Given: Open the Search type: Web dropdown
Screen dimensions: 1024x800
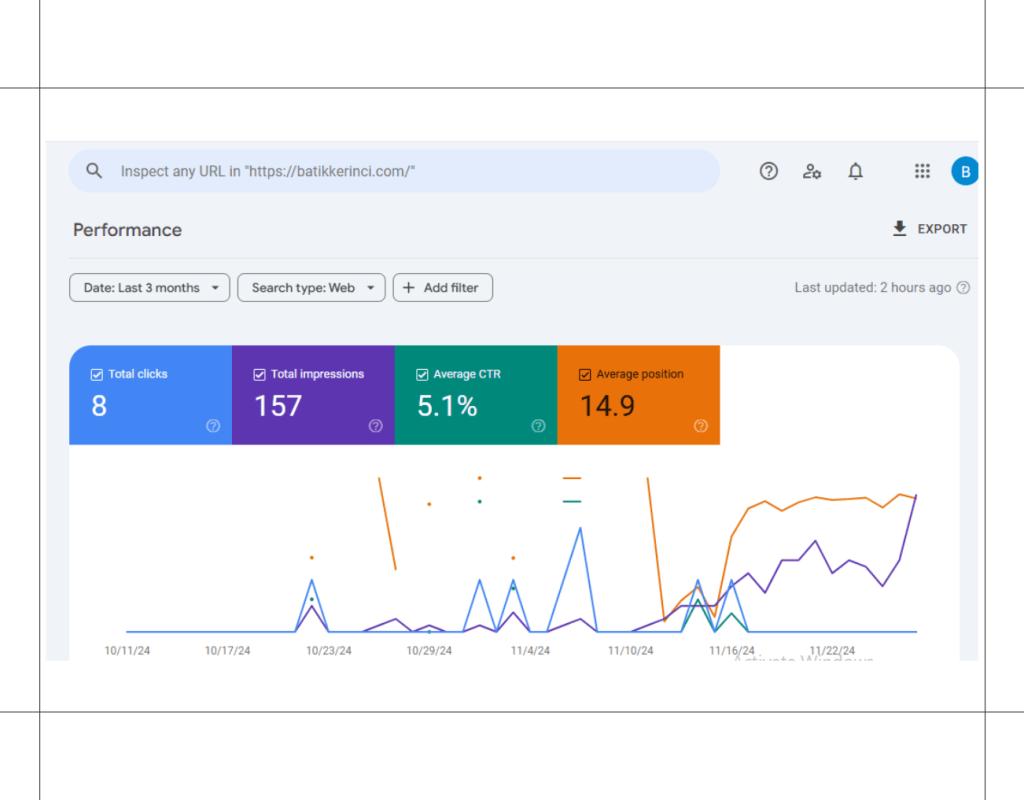Looking at the screenshot, I should pyautogui.click(x=311, y=288).
